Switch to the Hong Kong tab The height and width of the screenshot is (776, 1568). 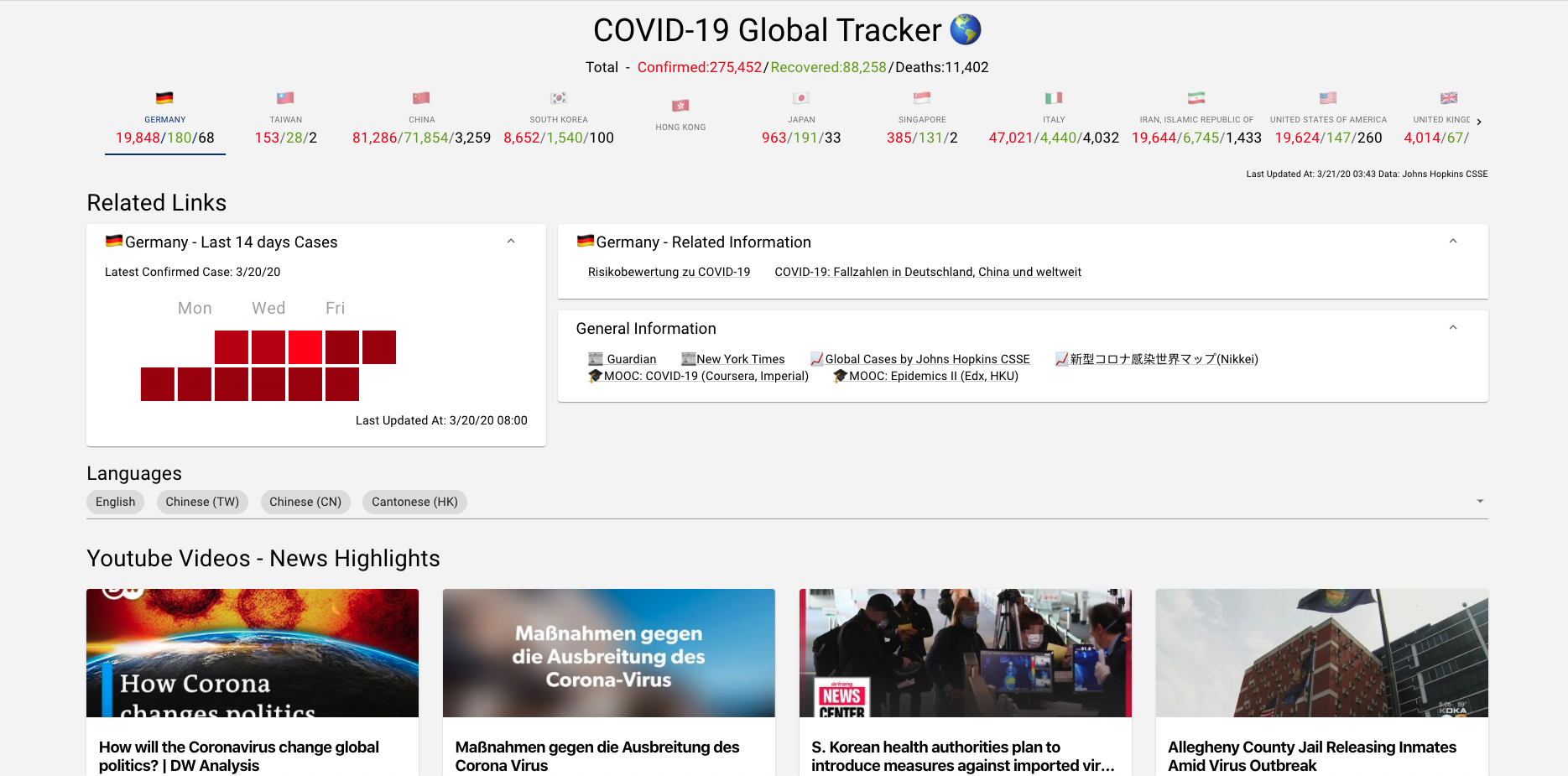tap(680, 121)
